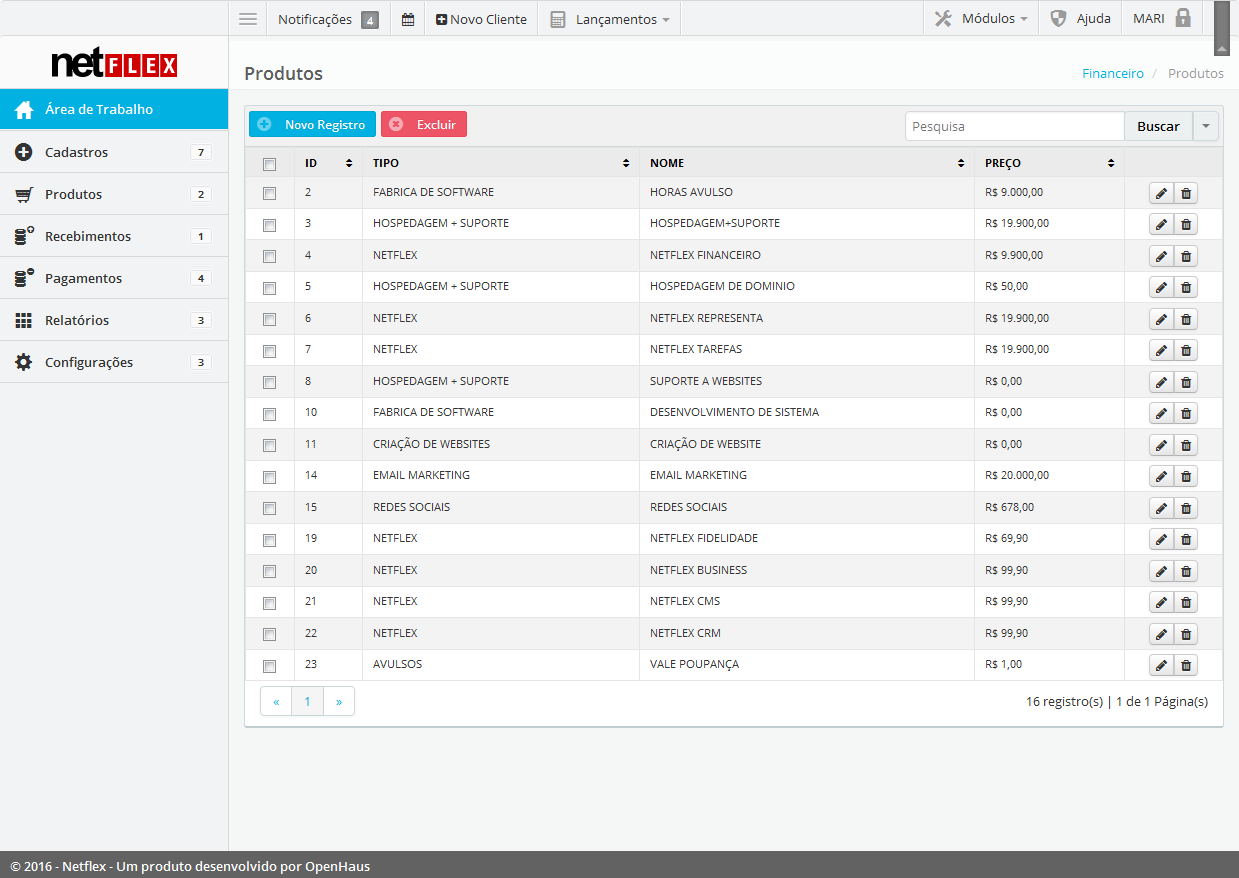The image size is (1239, 878).
Task: Open the dropdown arrow beside Buscar
Action: pos(1205,126)
